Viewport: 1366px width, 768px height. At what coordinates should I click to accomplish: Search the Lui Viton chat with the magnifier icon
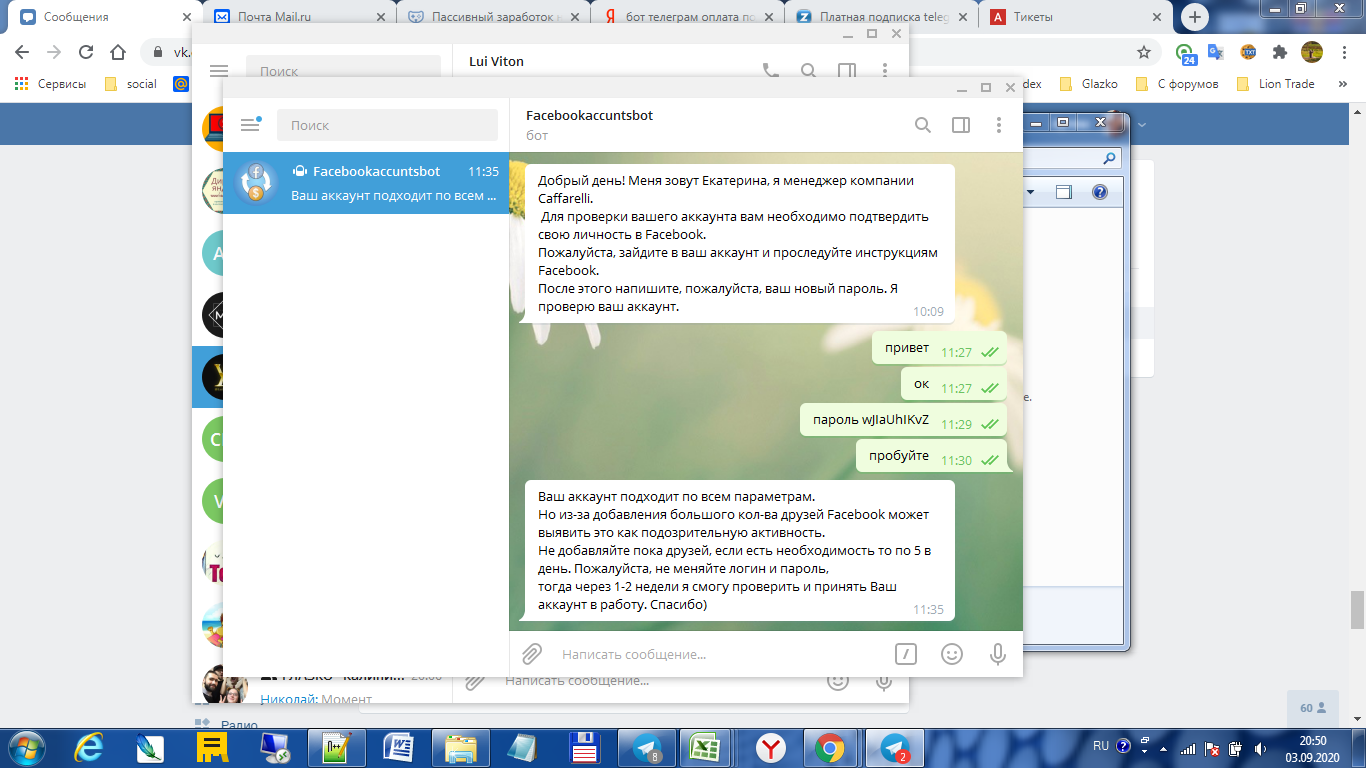point(808,71)
